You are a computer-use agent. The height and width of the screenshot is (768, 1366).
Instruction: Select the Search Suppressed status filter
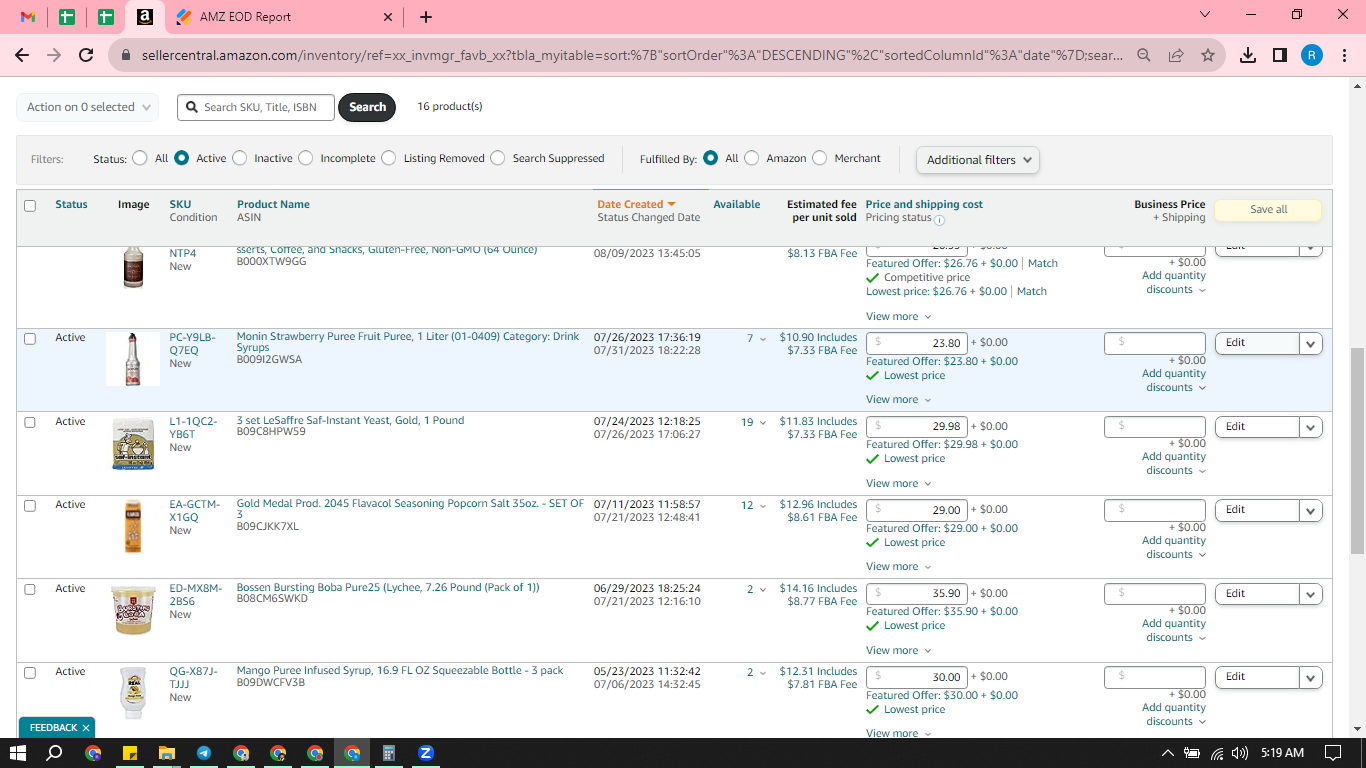[x=497, y=158]
